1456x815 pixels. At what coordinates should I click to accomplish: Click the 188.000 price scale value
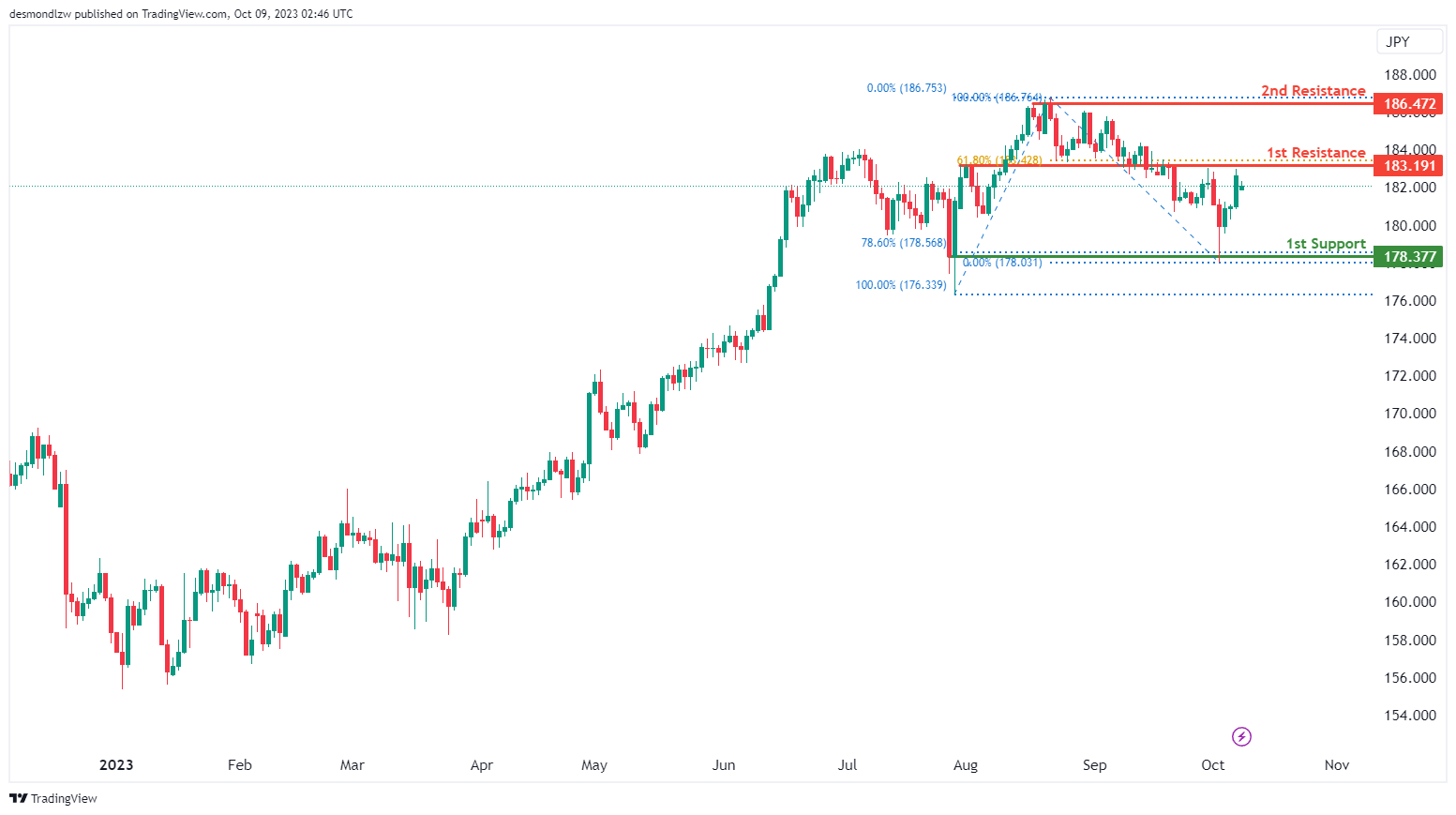point(1409,75)
